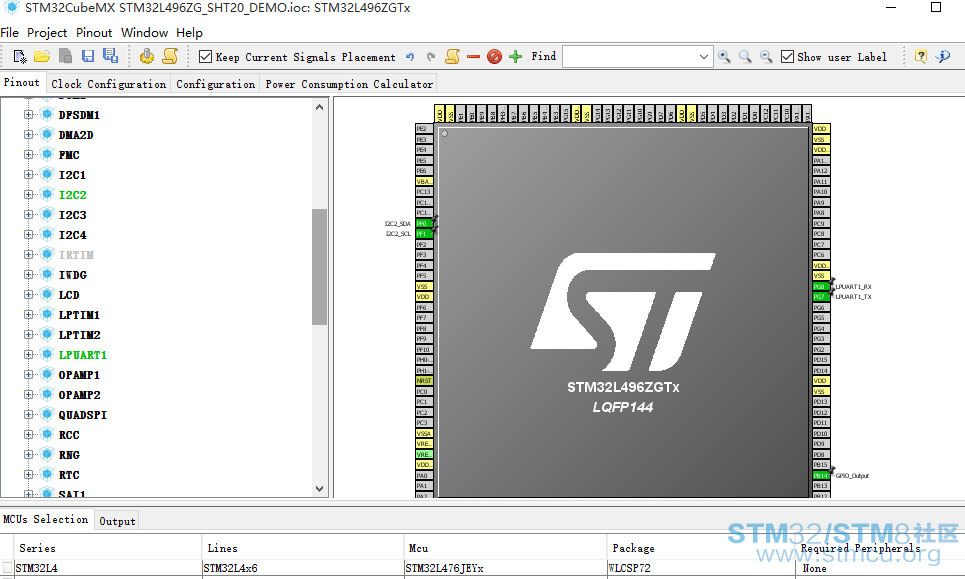Click the Lines column header

click(x=302, y=548)
